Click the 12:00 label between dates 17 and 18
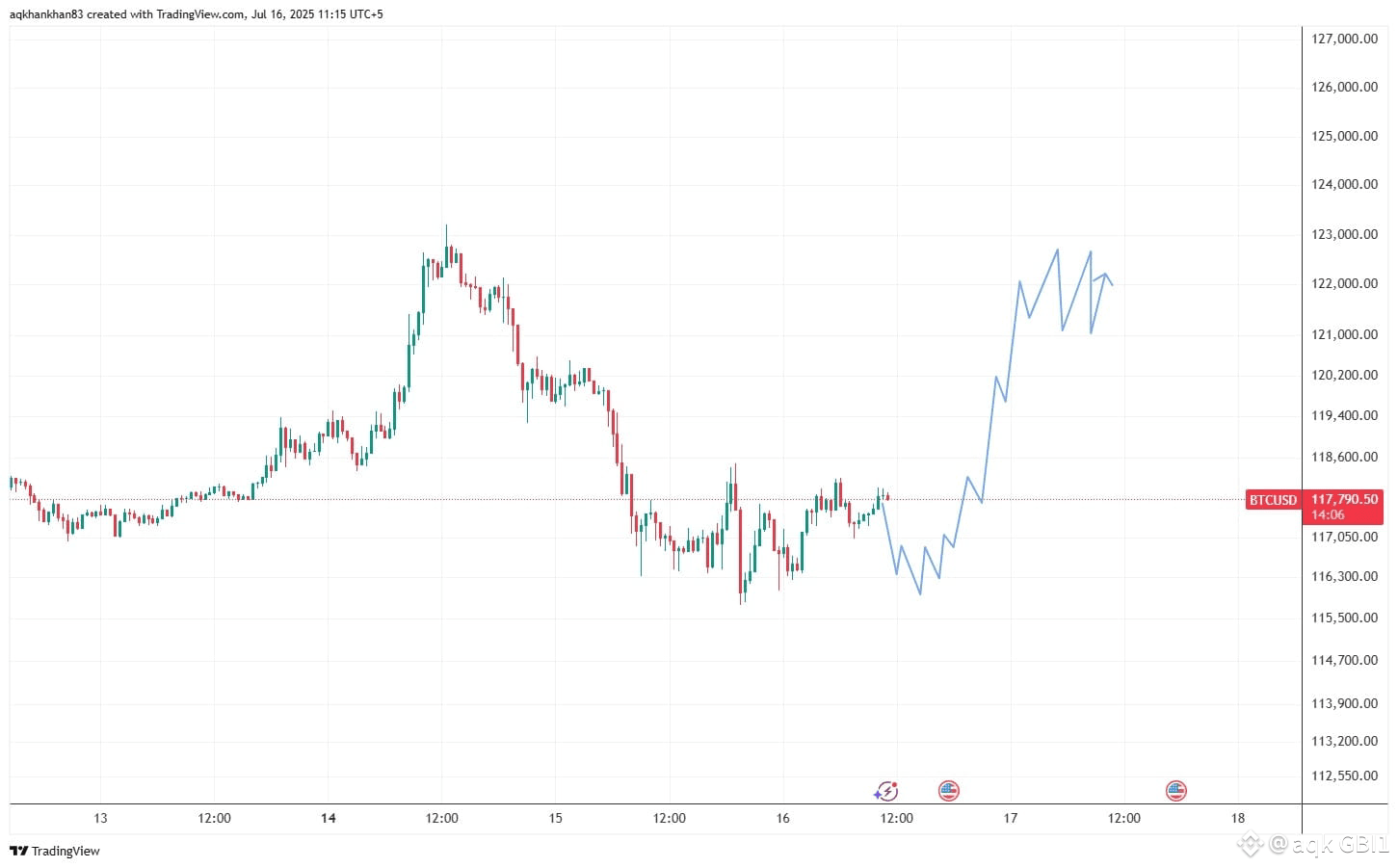1398x868 pixels. [1124, 819]
